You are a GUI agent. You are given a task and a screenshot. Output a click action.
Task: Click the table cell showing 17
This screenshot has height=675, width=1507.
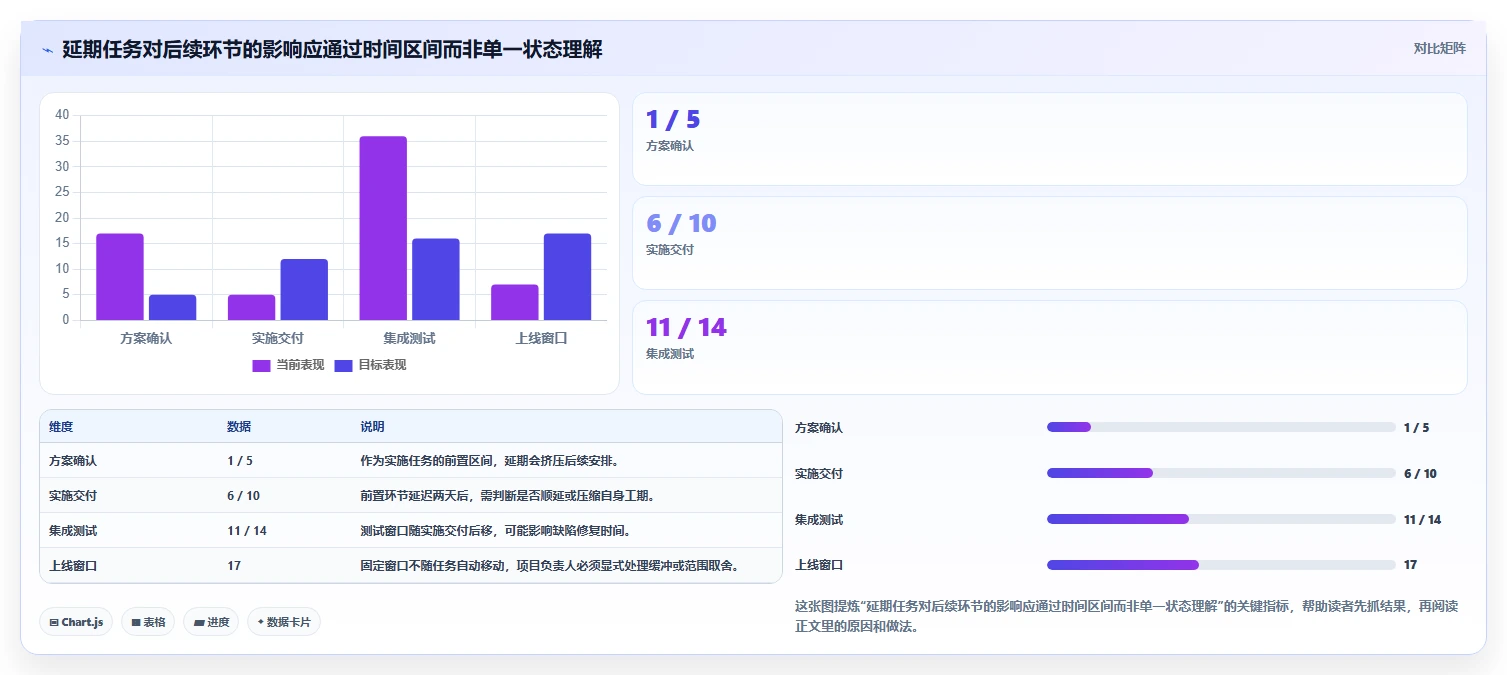[234, 566]
